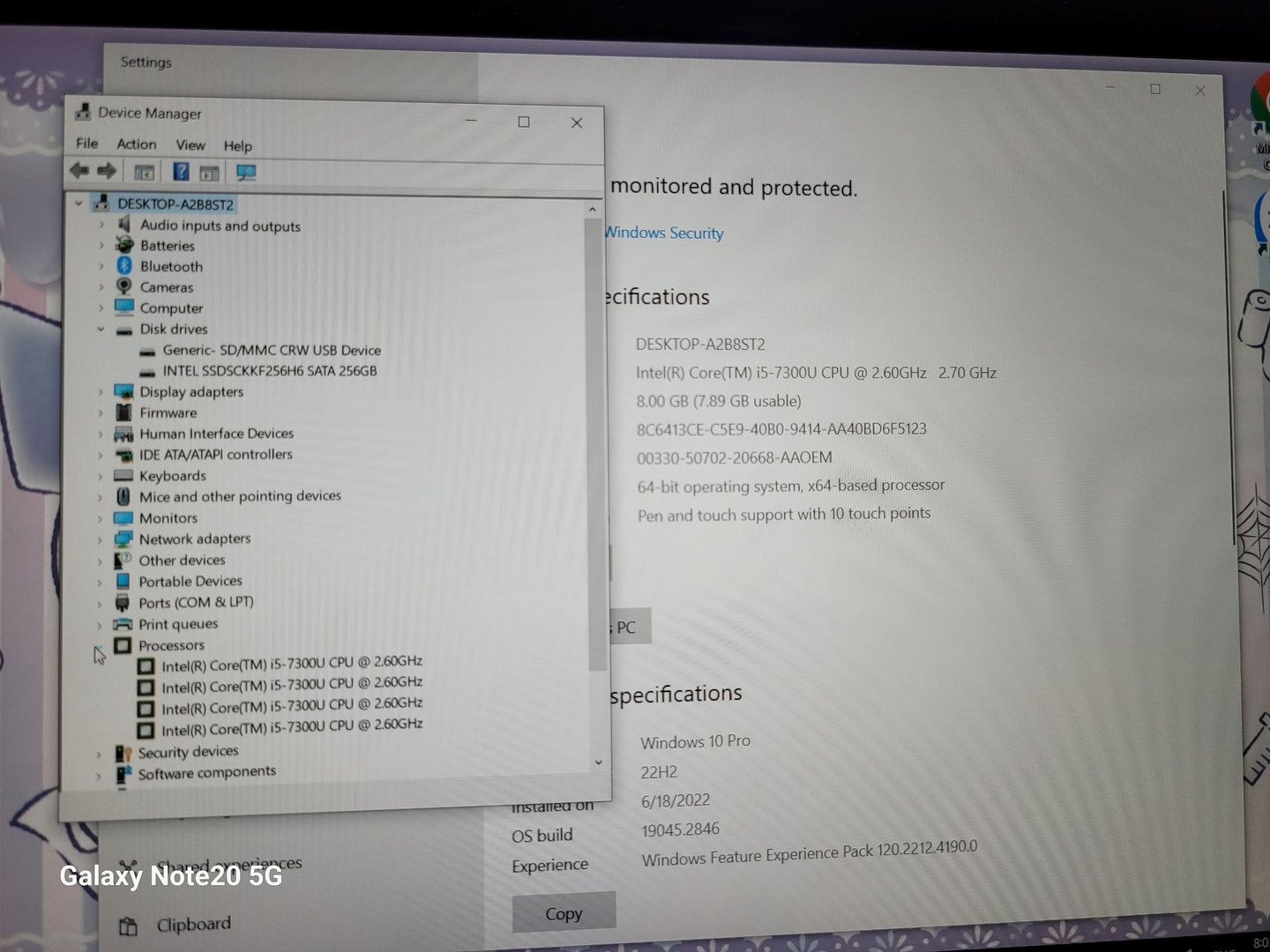Image resolution: width=1270 pixels, height=952 pixels.
Task: Expand the Keyboards category
Action: (x=100, y=476)
